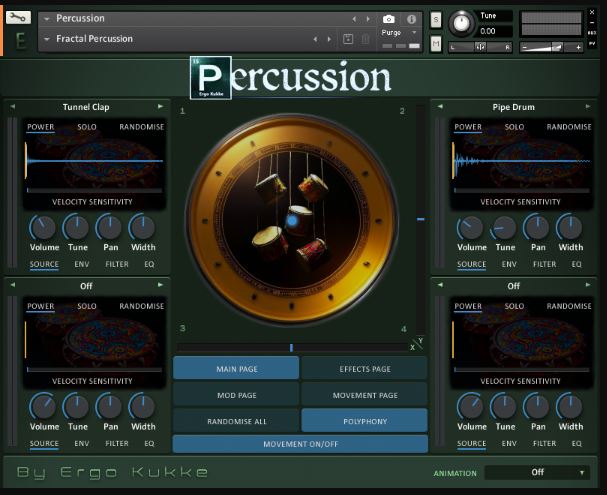Expand the Fractal Percussion preset menu arrow
This screenshot has height=495, width=607.
(x=47, y=39)
